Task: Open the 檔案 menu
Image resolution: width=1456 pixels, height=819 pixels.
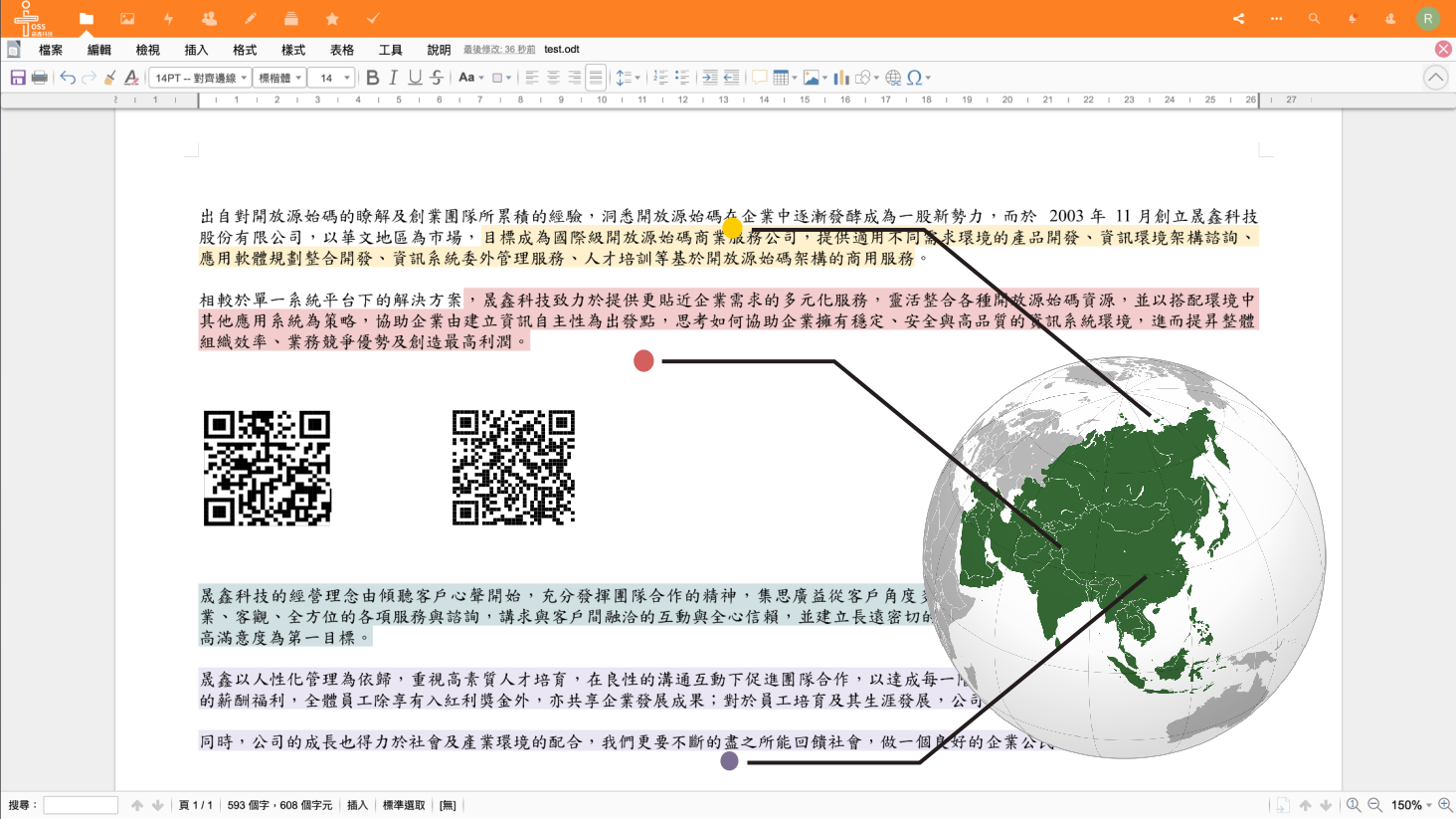Action: (51, 50)
